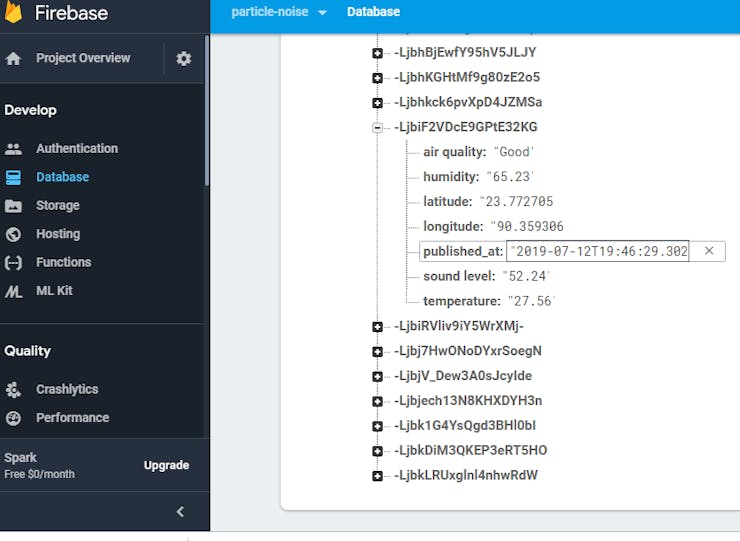Click the Firebase wordmark

(x=71, y=13)
